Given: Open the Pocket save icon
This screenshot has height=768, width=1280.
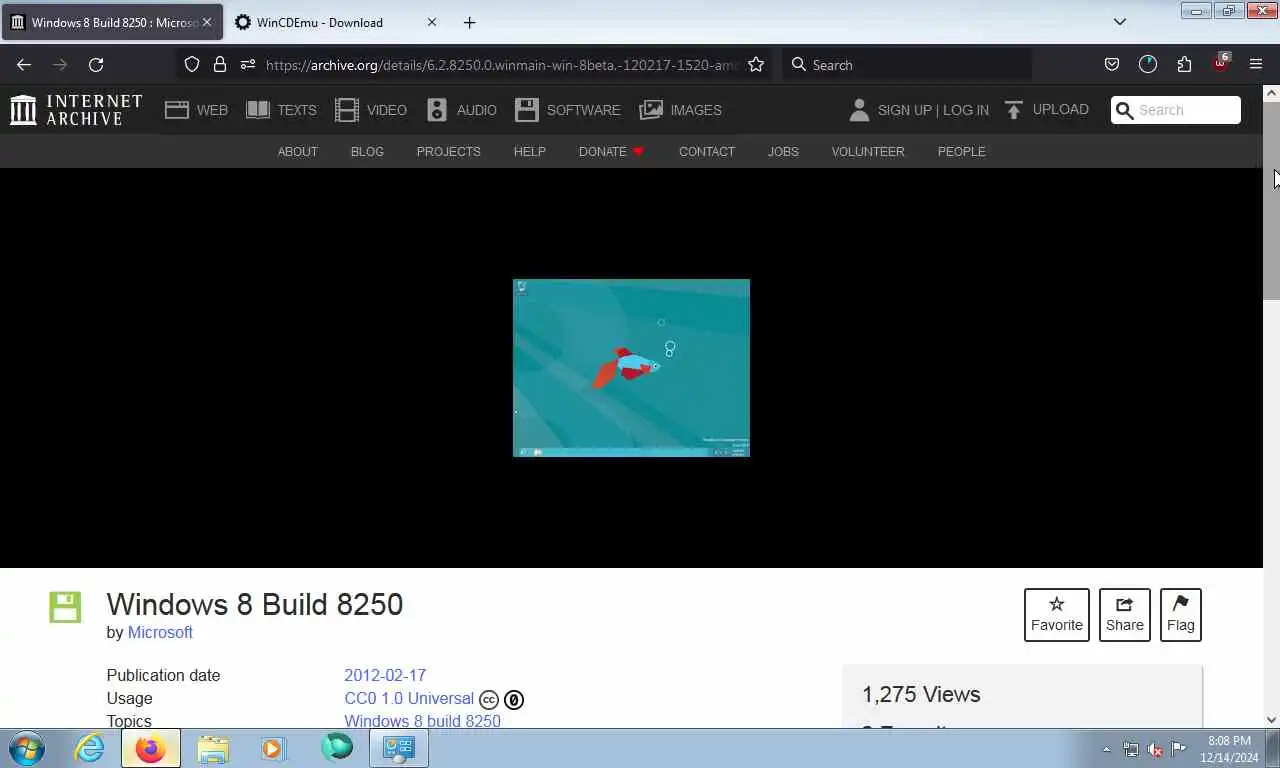Looking at the screenshot, I should click(1112, 64).
